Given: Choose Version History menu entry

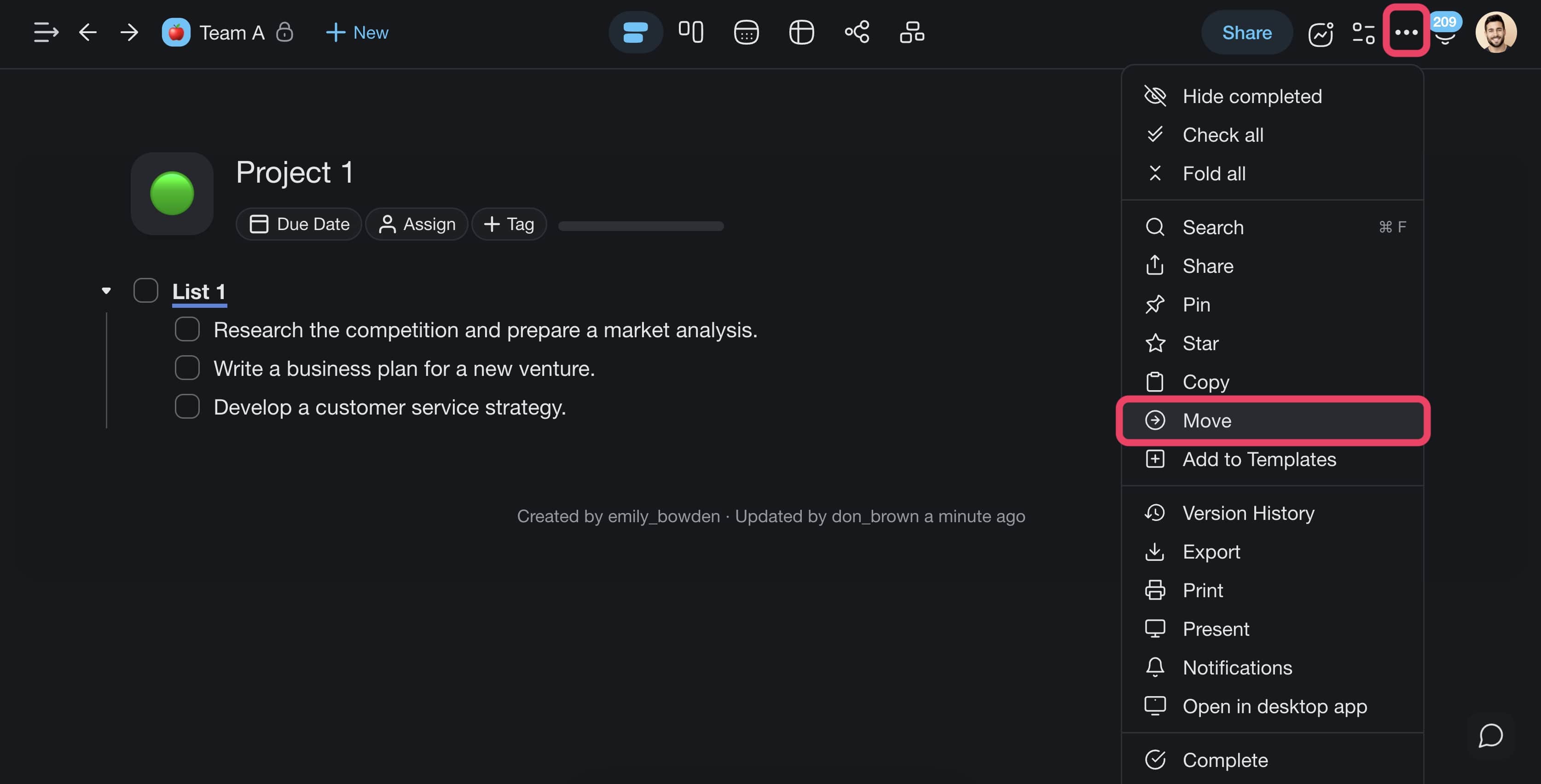Looking at the screenshot, I should coord(1248,513).
